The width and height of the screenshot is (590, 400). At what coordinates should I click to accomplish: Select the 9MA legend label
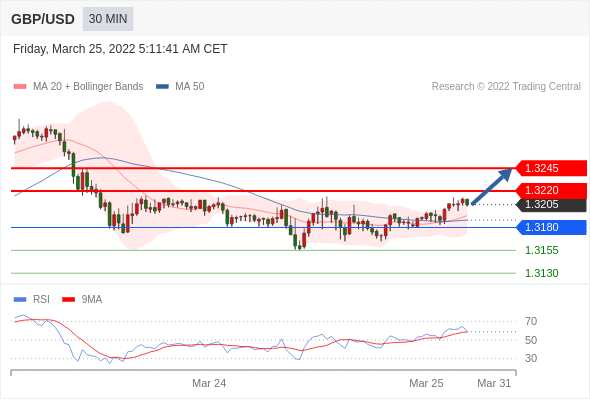(92, 300)
